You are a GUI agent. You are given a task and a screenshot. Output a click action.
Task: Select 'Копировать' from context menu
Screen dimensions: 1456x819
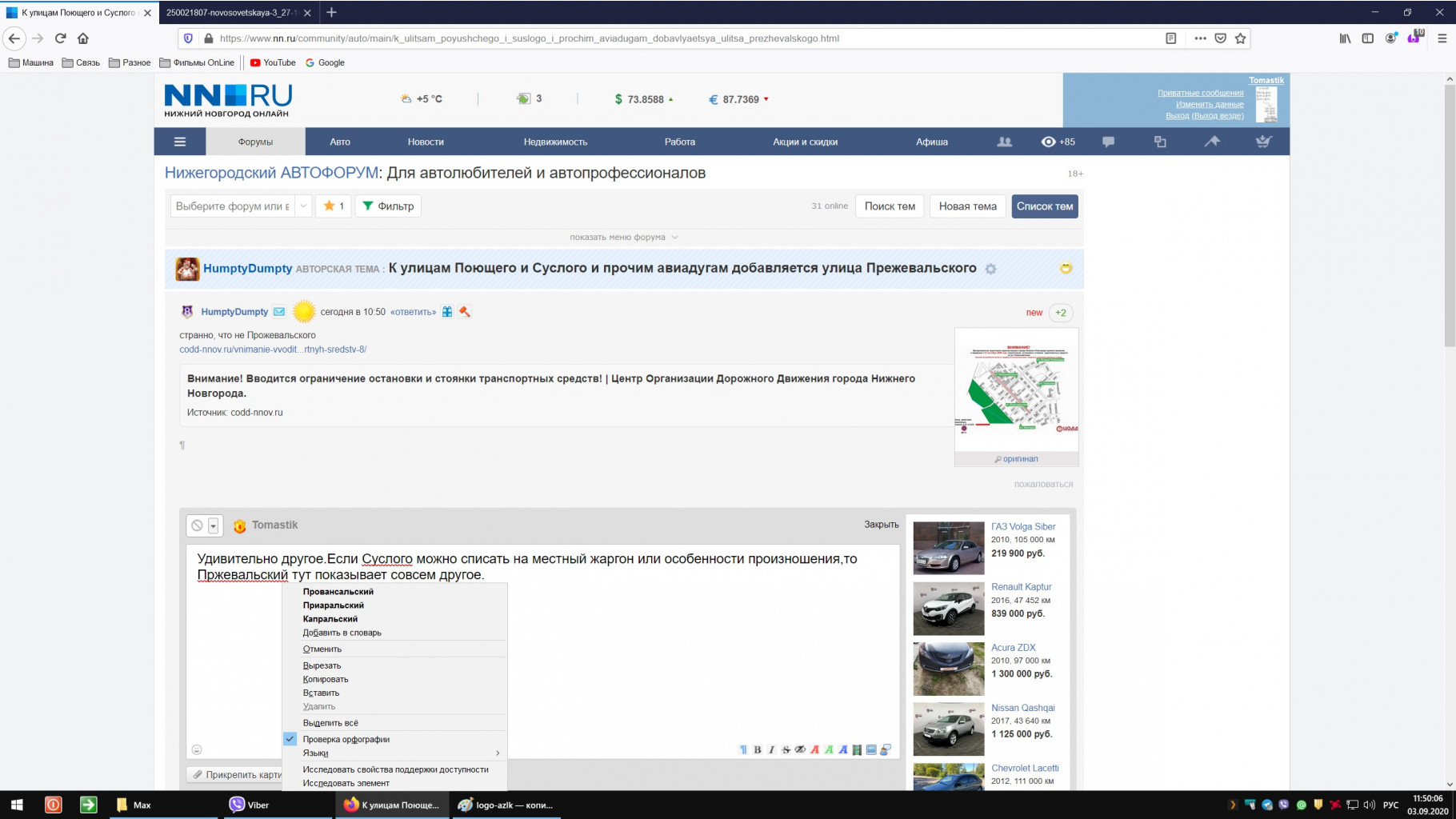click(x=325, y=679)
